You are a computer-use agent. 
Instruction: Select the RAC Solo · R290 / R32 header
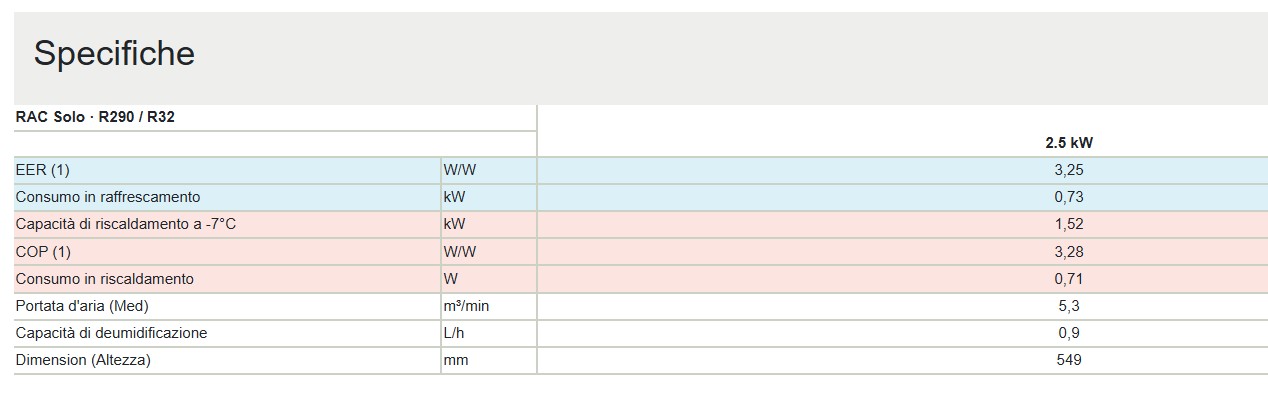pos(95,117)
